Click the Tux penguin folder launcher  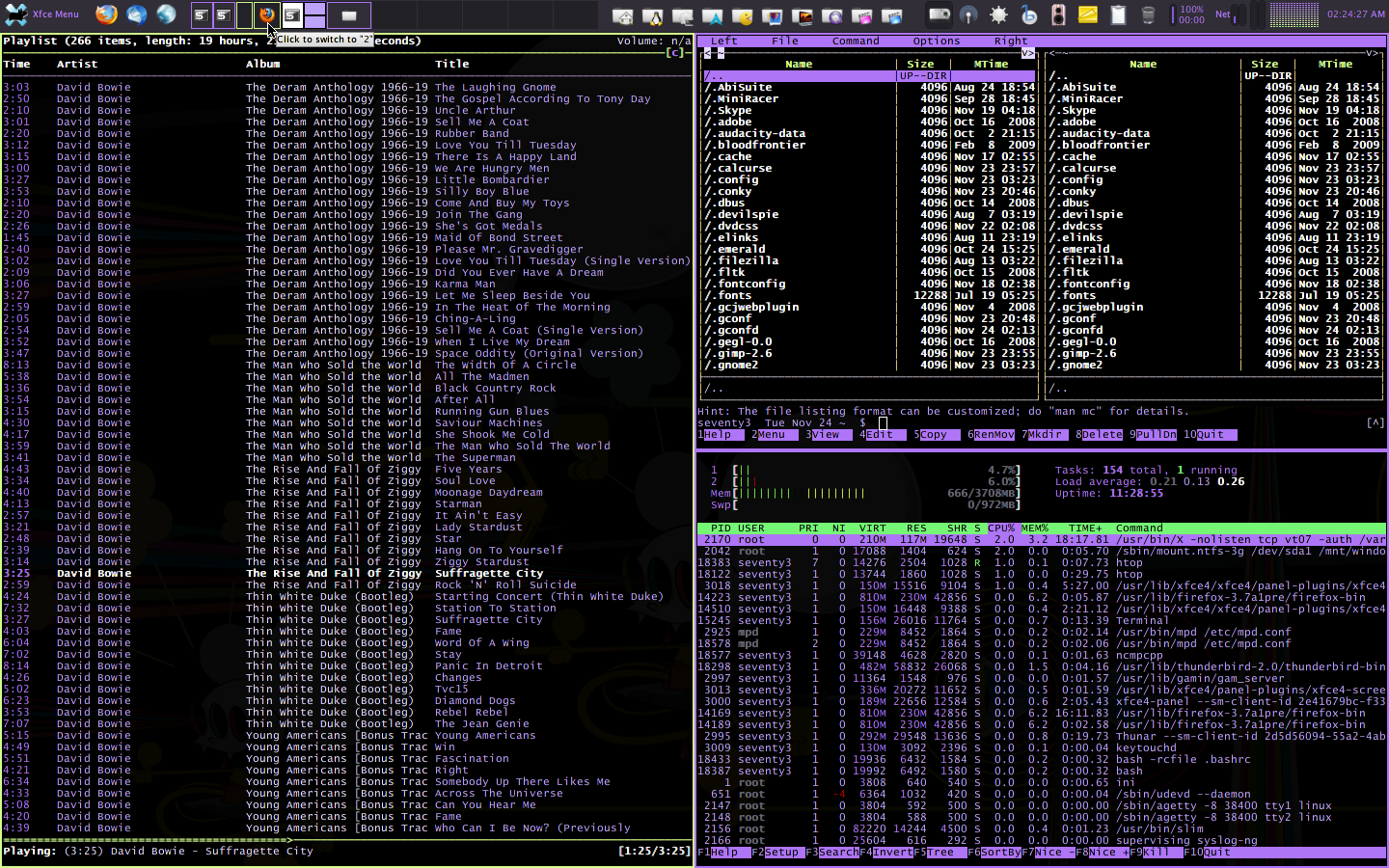pos(653,15)
